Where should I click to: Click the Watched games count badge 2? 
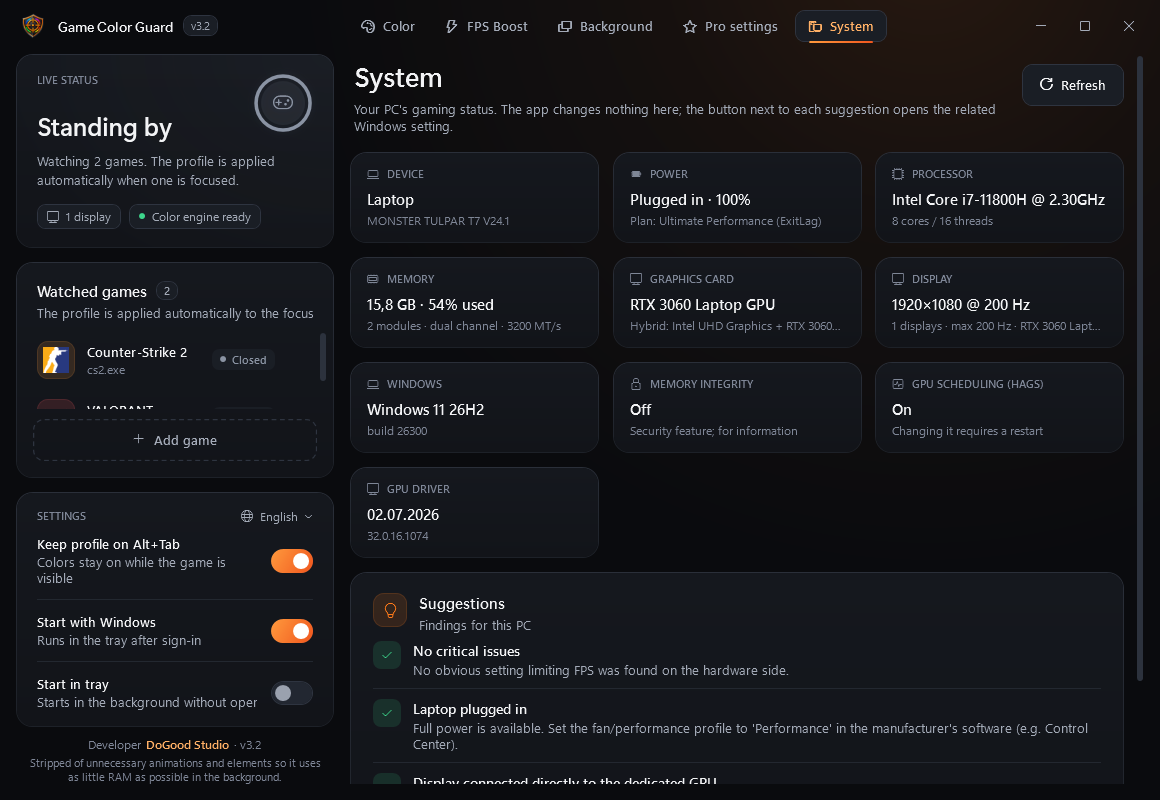167,291
